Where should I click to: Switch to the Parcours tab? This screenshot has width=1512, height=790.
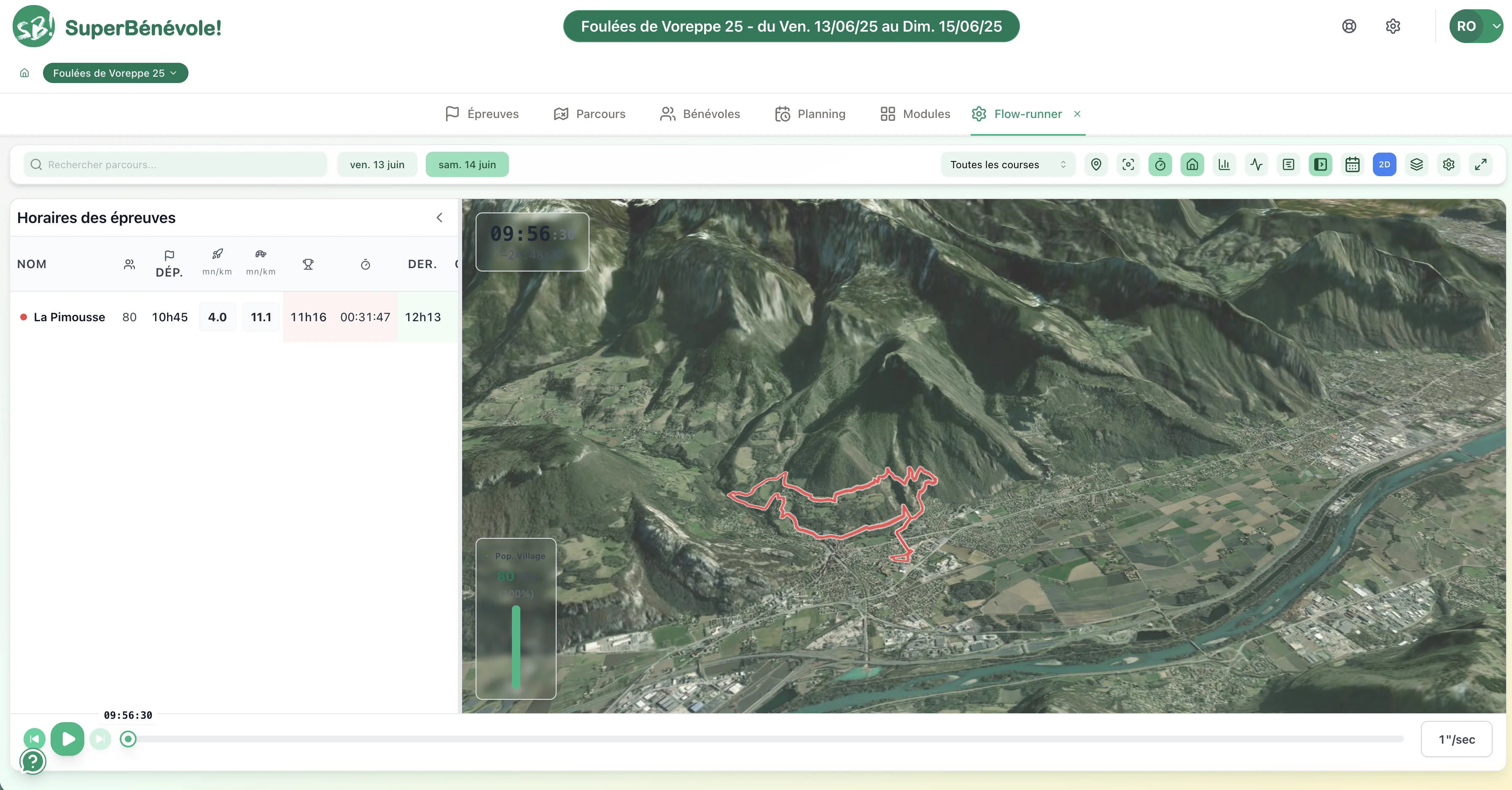coord(589,114)
